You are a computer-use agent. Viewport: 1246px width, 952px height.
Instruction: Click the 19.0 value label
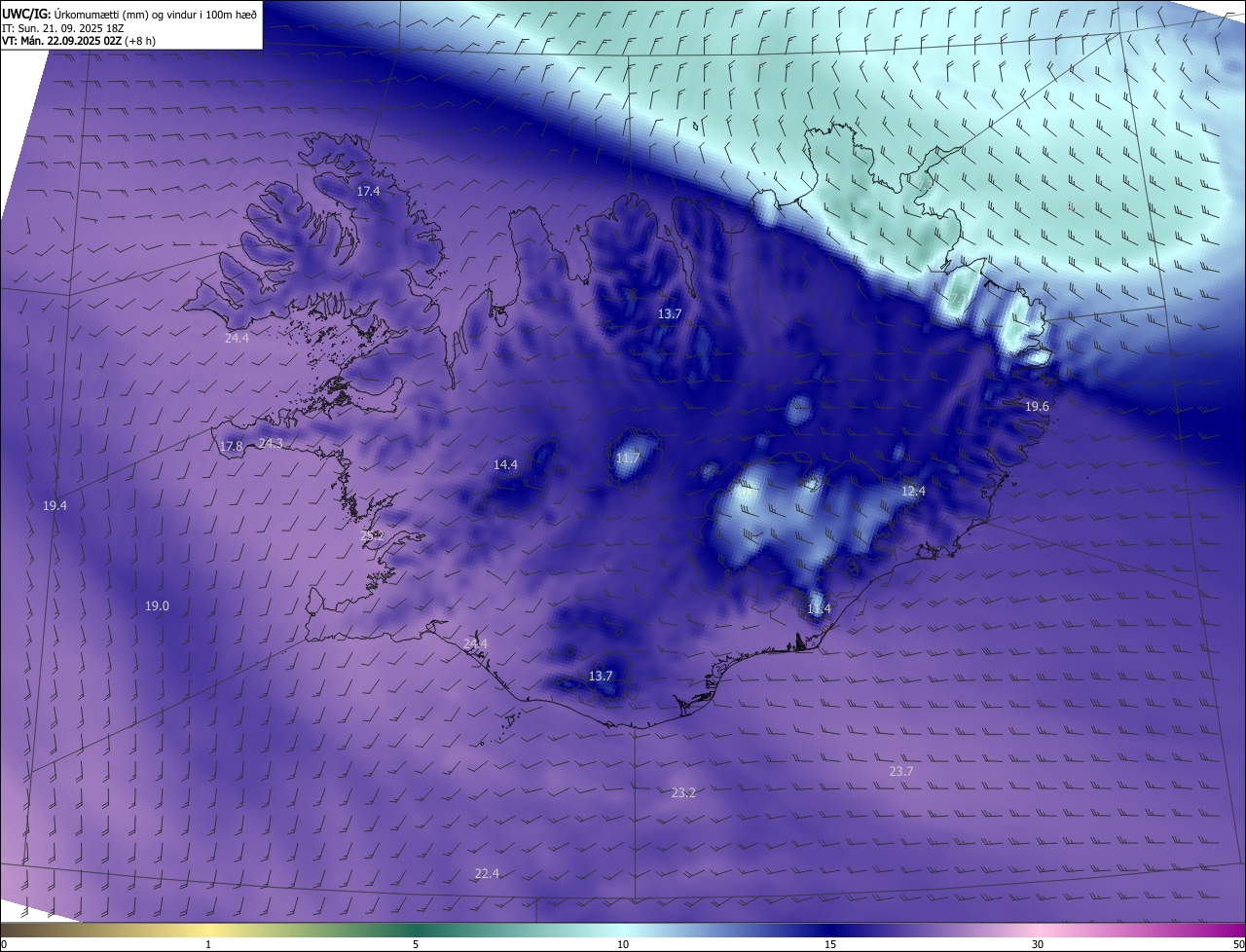157,605
